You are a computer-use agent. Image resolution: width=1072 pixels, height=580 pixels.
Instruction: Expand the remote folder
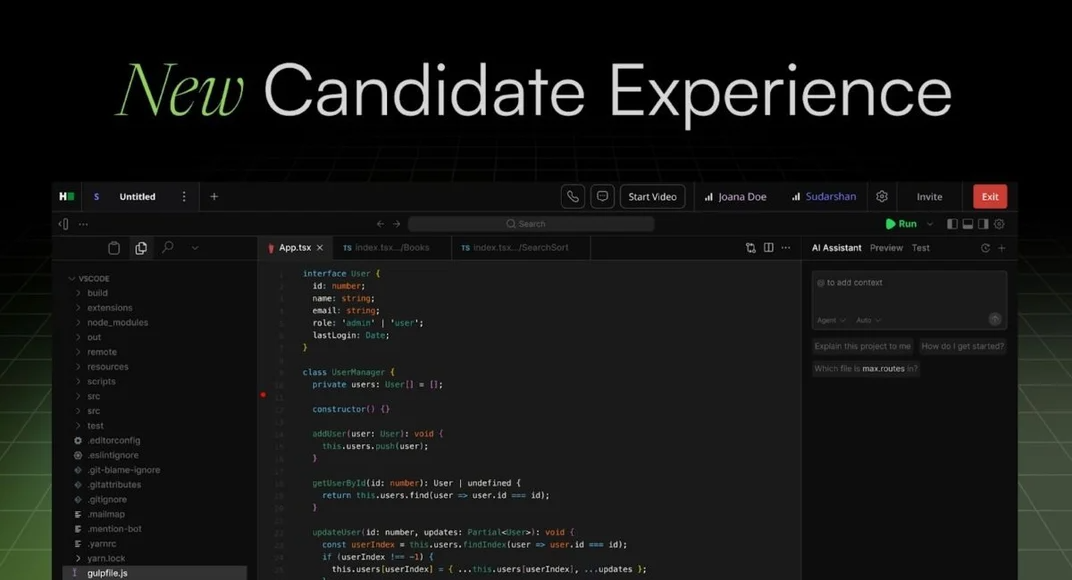[96, 352]
